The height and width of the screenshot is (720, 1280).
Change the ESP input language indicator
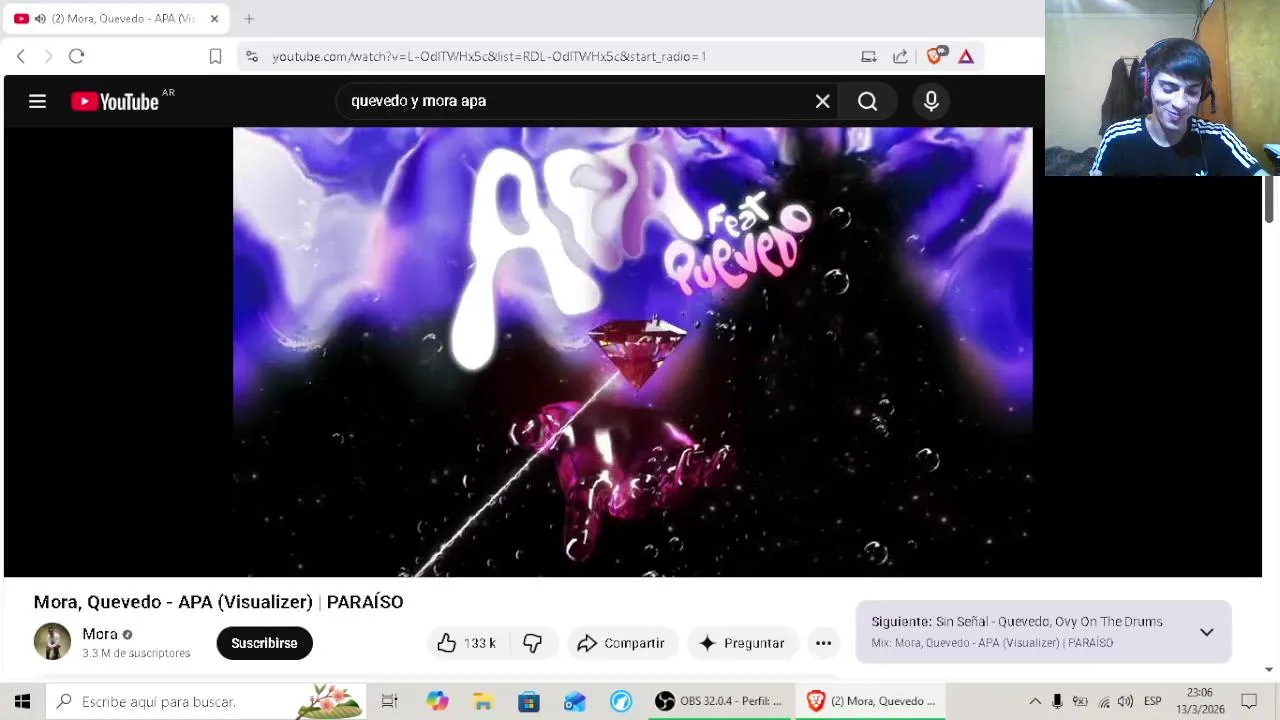pyautogui.click(x=1153, y=701)
